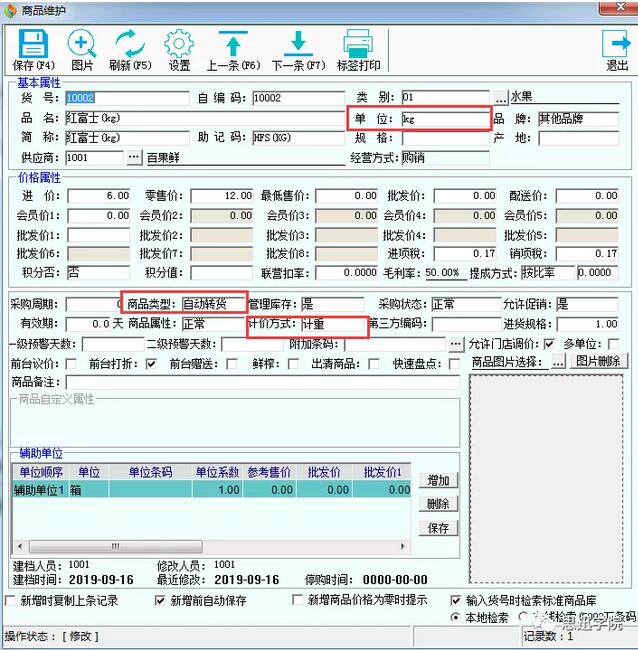Click the 保存(F4) floppy disk icon
The width and height of the screenshot is (638, 650).
(x=33, y=45)
